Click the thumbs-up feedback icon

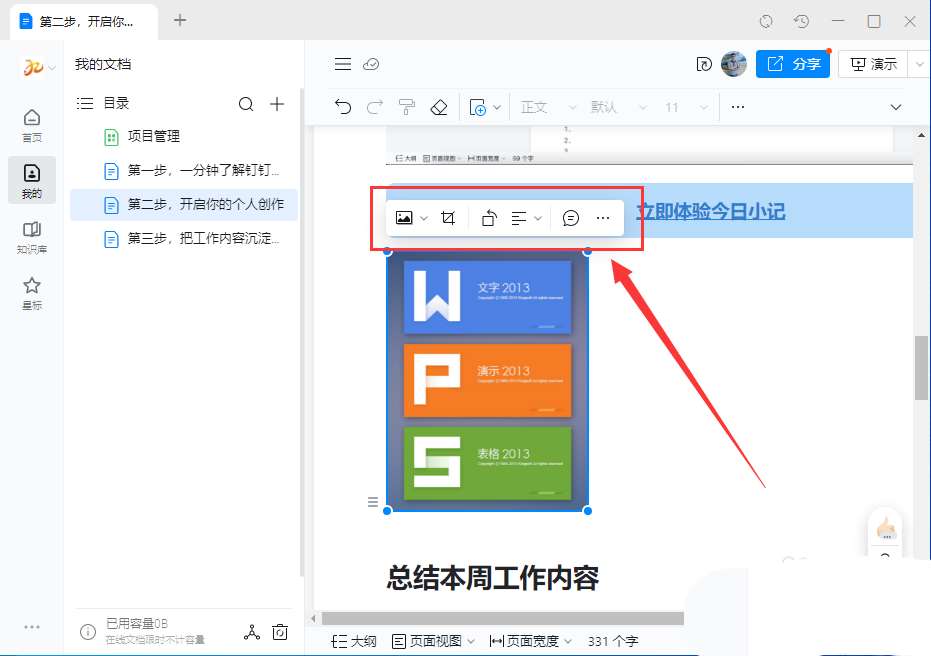886,527
